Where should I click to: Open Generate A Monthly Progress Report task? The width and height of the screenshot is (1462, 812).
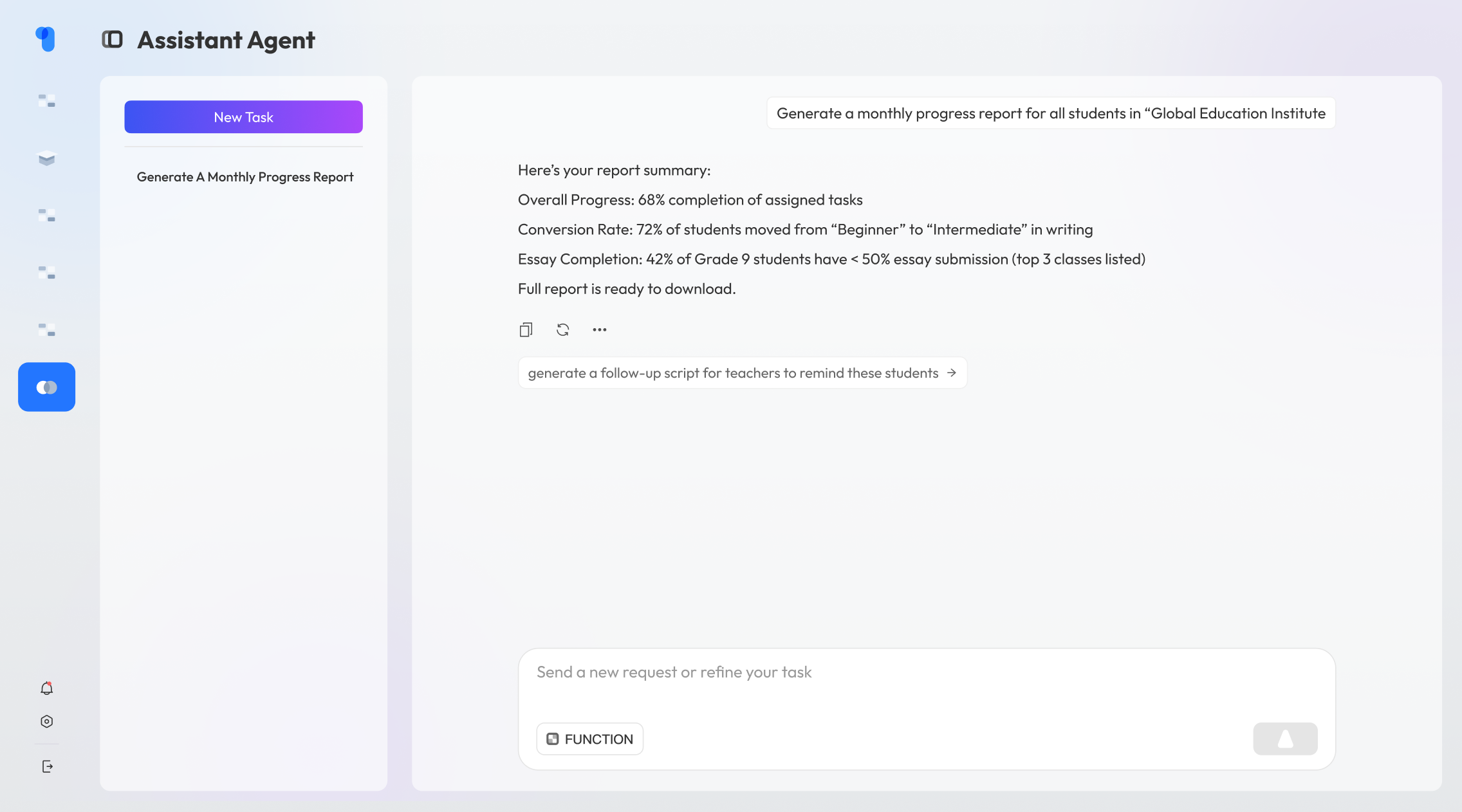point(245,177)
